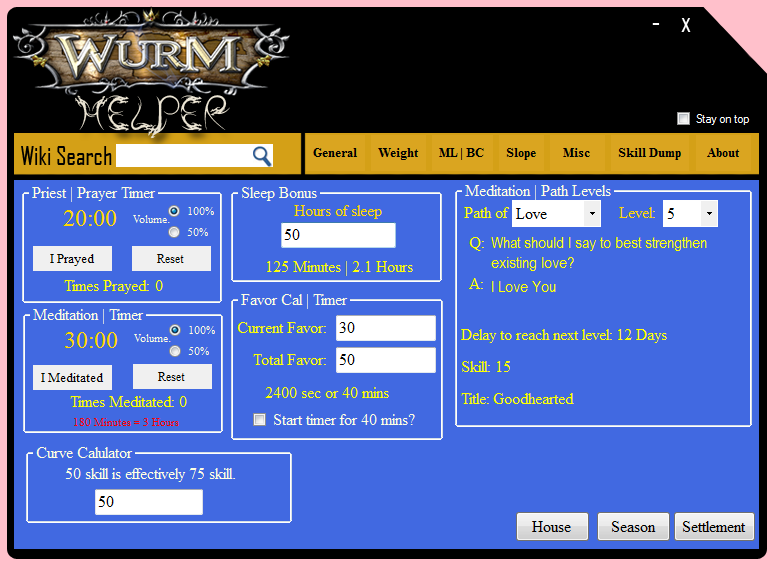Click the 125 Minutes | 2.1 Hours text

339,267
